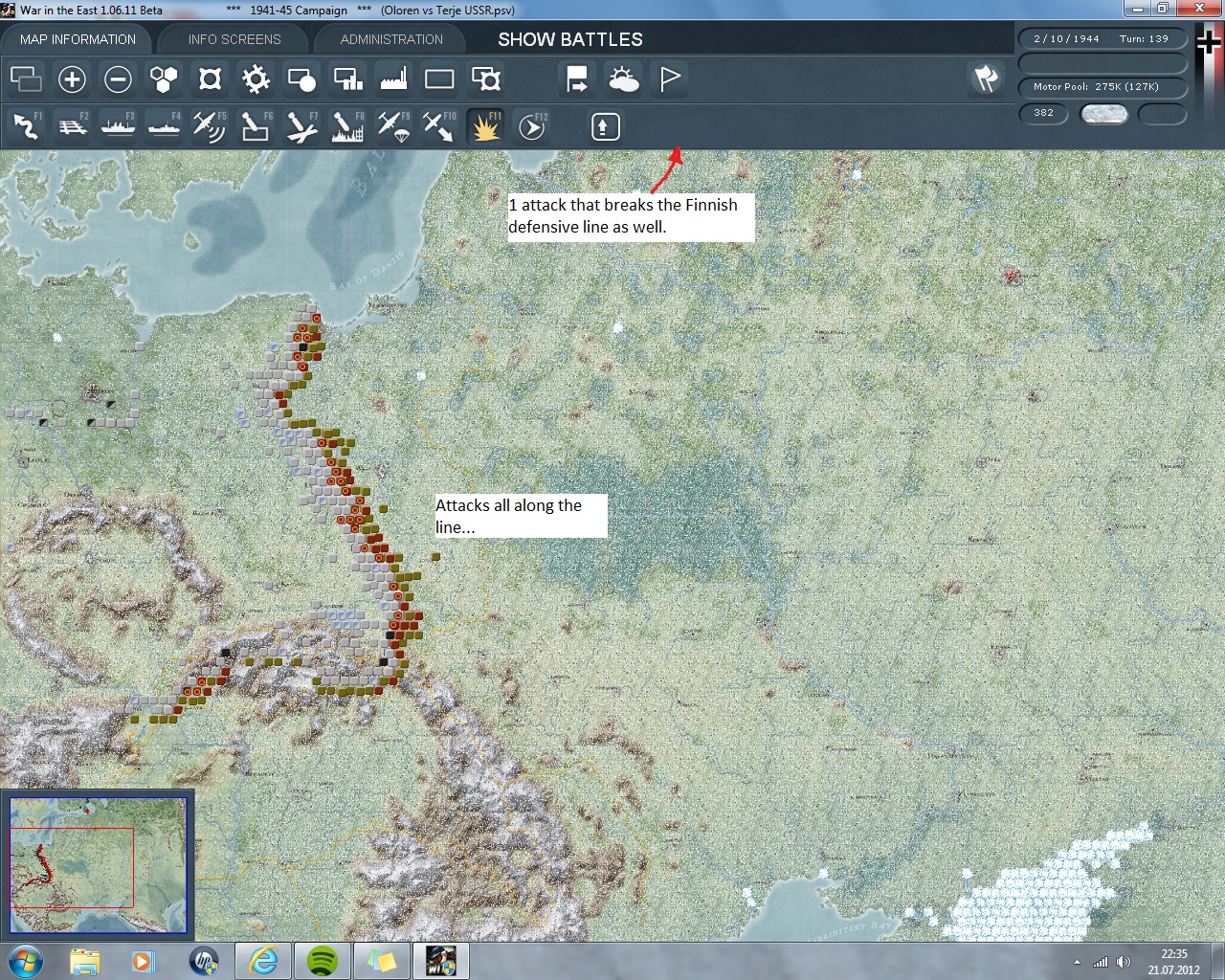Zoom in with the plus circle icon
The image size is (1225, 980).
pos(72,78)
